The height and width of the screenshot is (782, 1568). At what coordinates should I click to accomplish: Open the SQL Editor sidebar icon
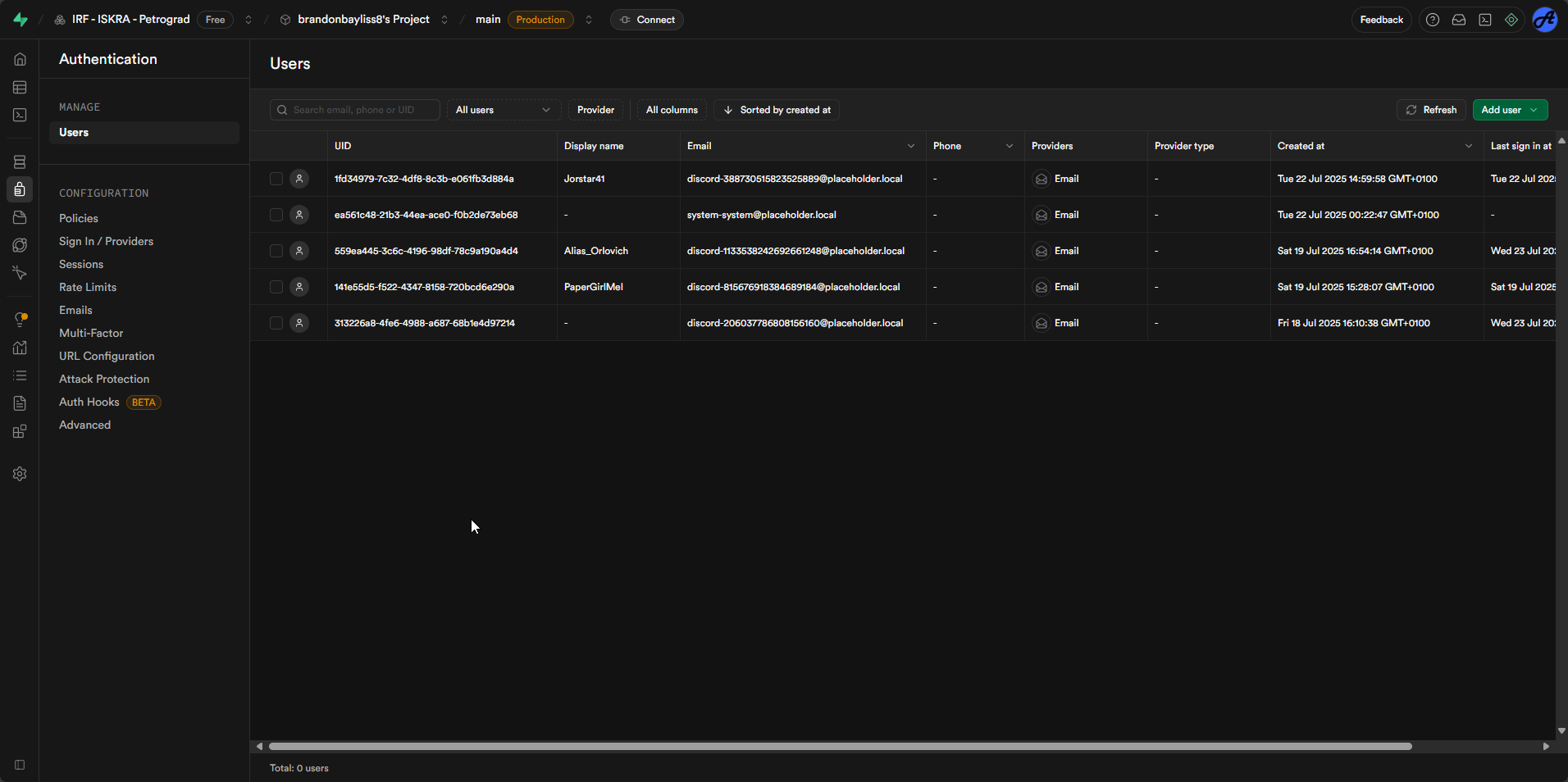[x=20, y=115]
